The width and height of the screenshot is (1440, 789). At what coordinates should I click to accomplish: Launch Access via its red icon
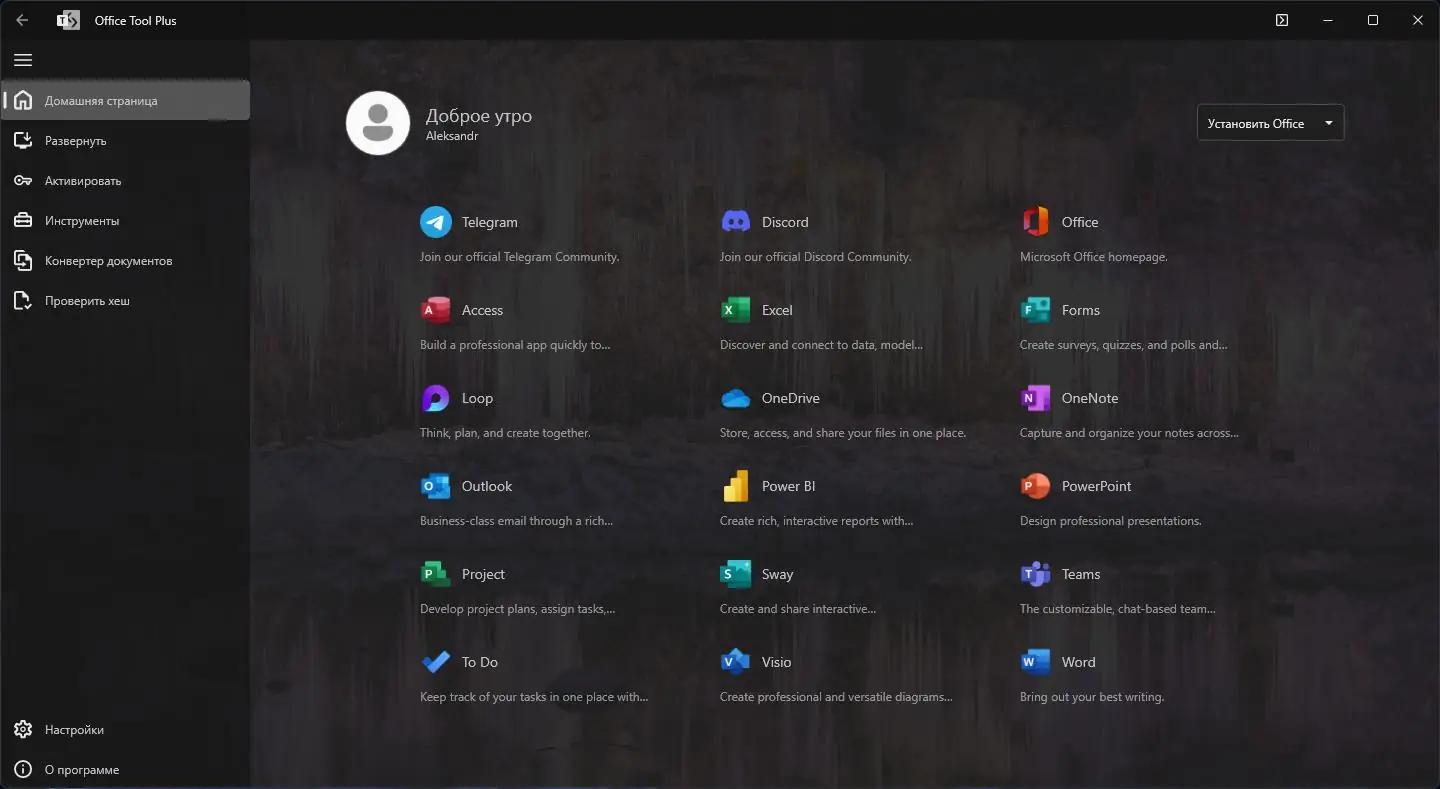[436, 310]
